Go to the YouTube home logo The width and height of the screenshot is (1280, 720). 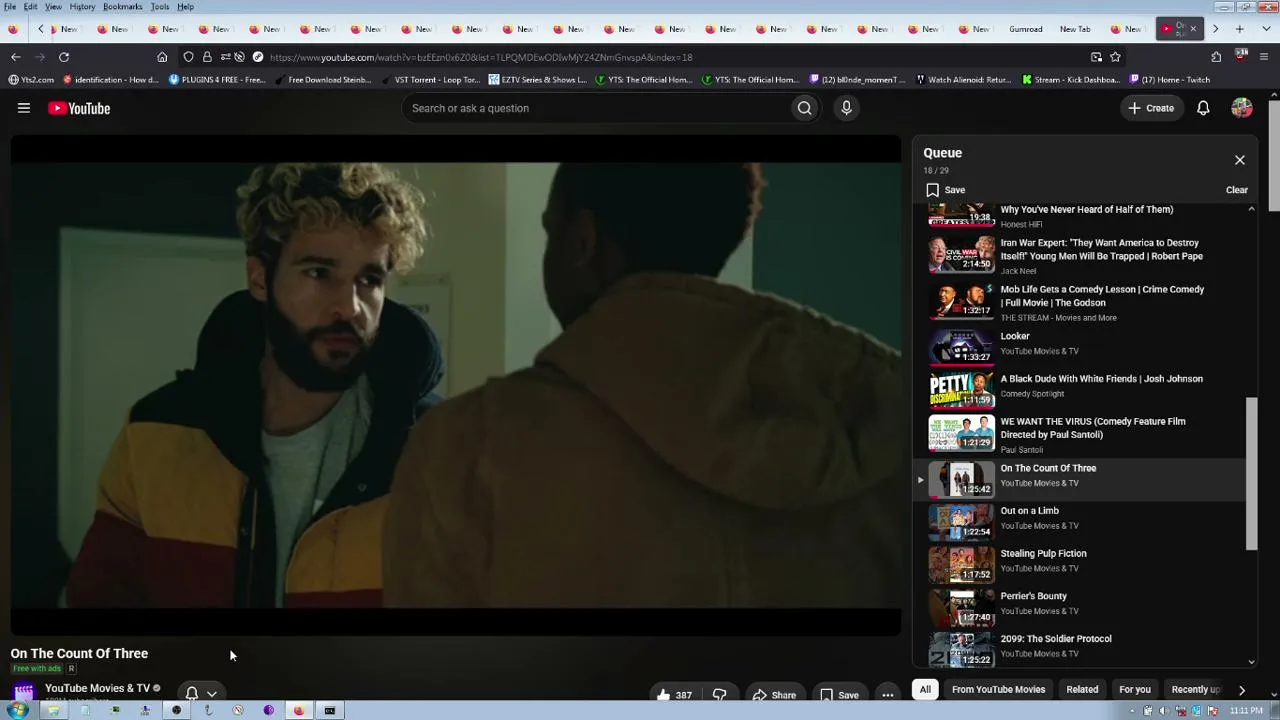(79, 108)
